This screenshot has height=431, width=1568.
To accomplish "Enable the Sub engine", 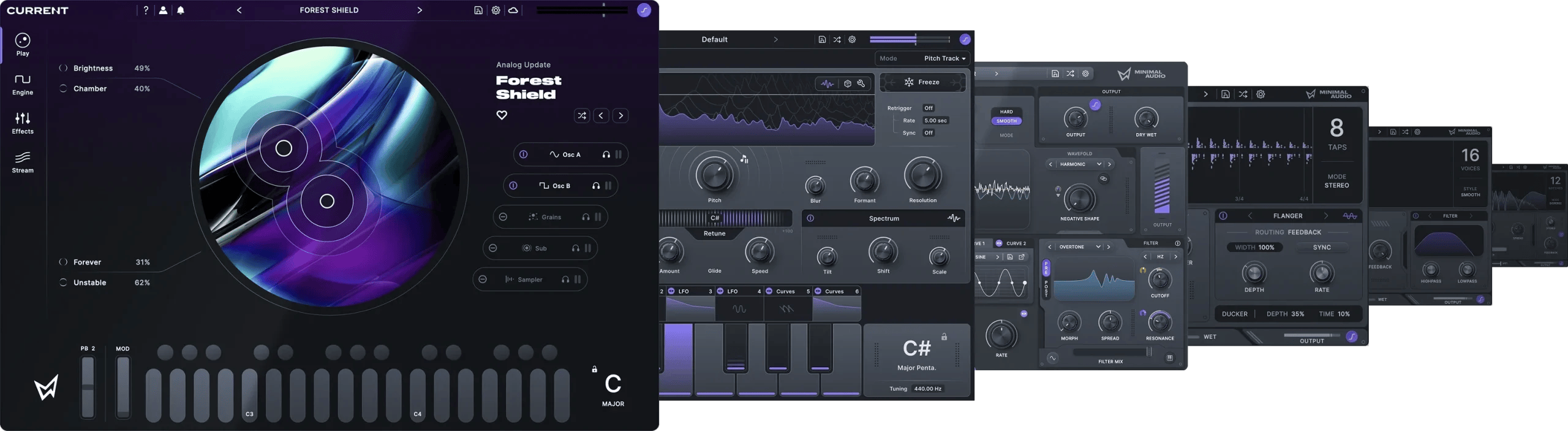I will click(493, 248).
